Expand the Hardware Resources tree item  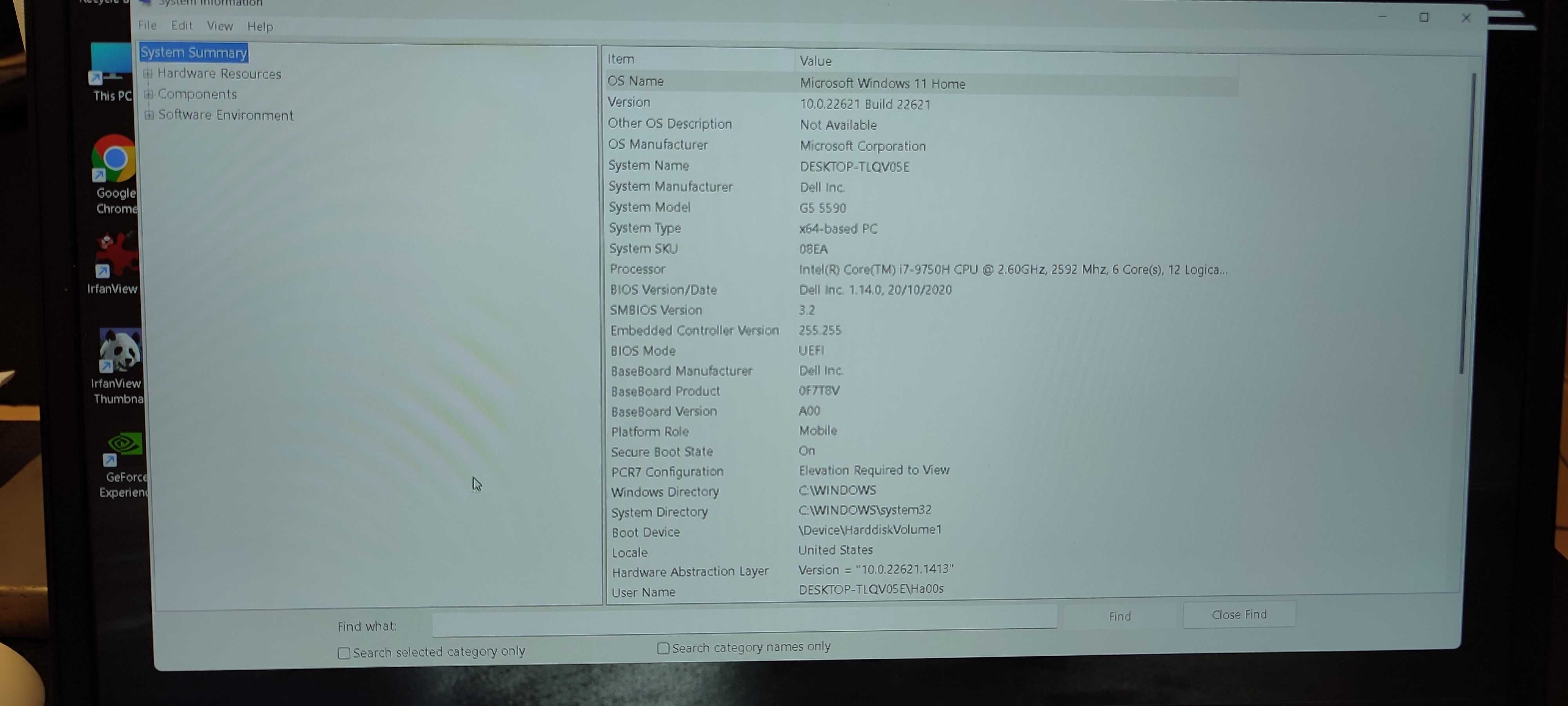coord(148,73)
